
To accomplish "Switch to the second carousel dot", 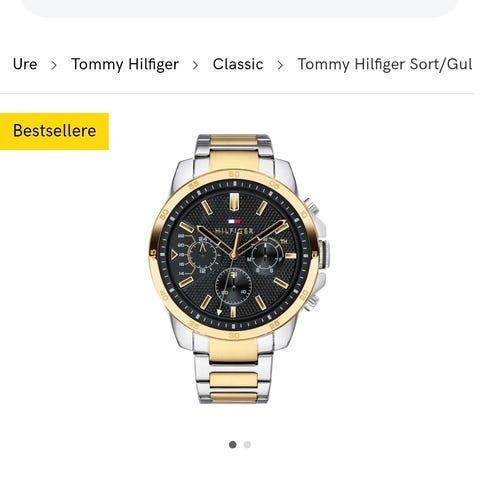I will [247, 444].
